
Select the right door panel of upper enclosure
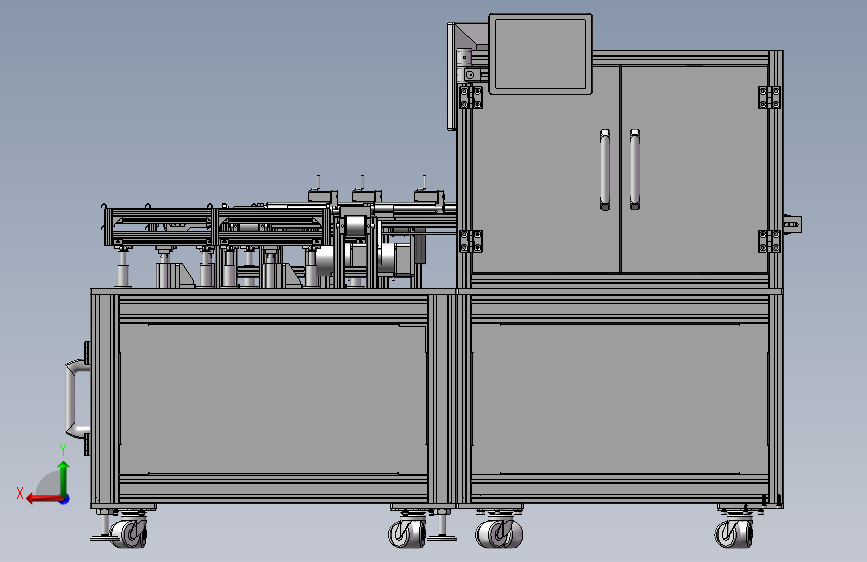point(694,169)
